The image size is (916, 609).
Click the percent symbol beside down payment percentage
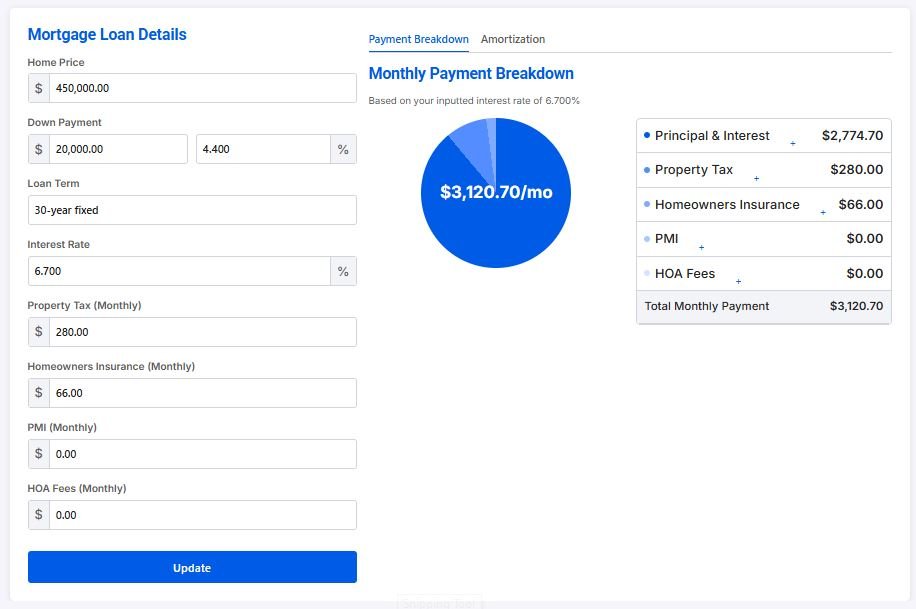(x=343, y=149)
